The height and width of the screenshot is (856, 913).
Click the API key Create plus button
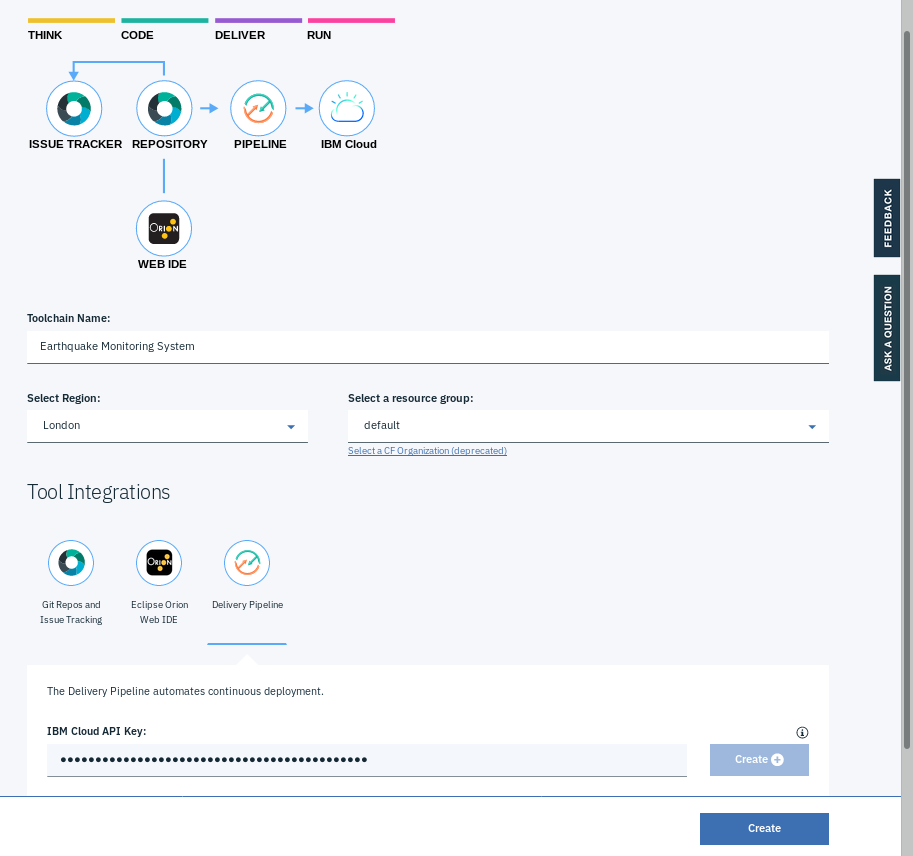pyautogui.click(x=759, y=760)
